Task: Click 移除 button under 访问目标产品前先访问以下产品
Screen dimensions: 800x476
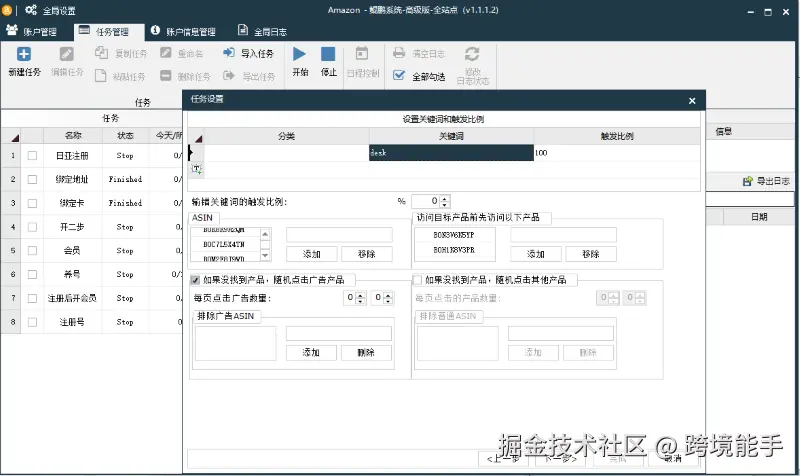Action: [591, 254]
